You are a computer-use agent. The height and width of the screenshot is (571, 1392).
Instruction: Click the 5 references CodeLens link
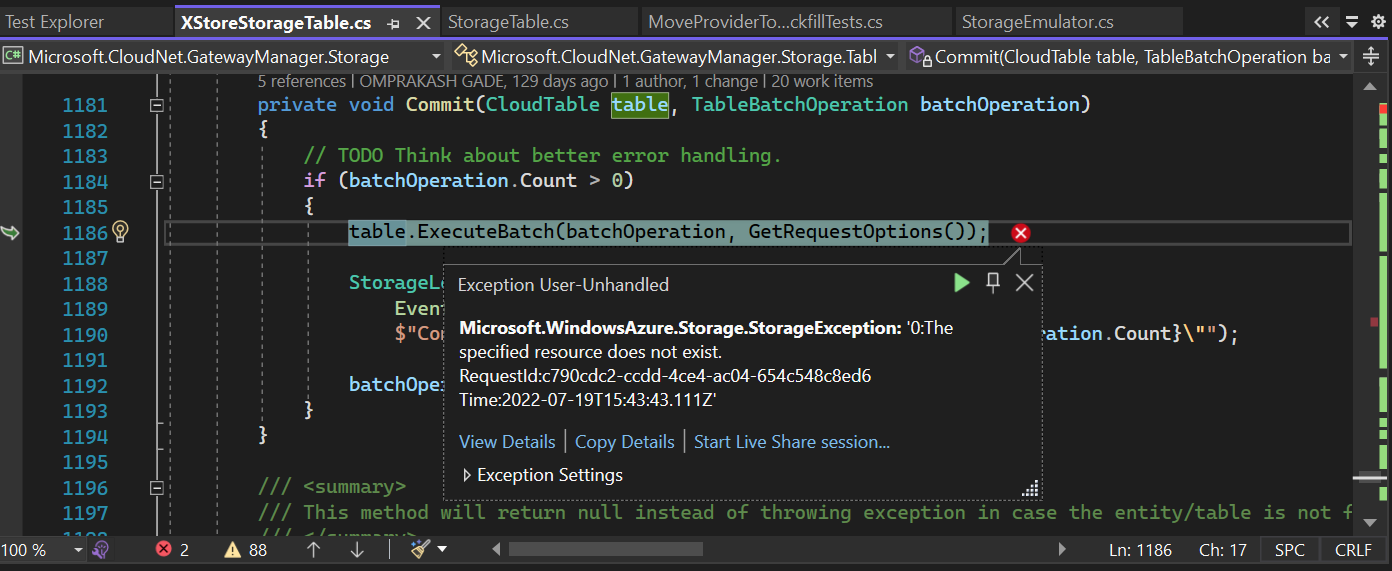pyautogui.click(x=301, y=82)
